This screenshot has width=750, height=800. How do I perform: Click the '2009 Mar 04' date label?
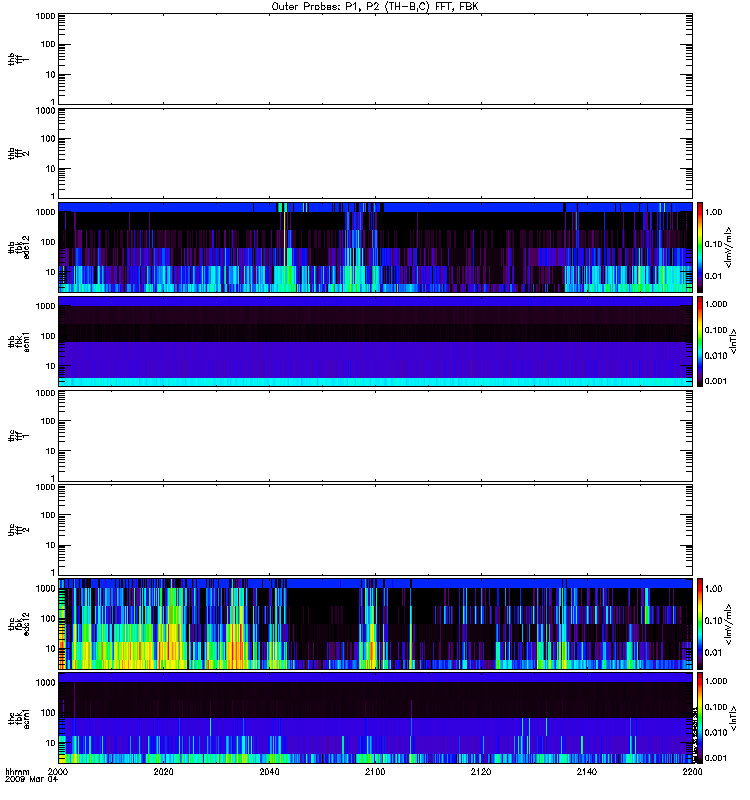click(x=32, y=780)
